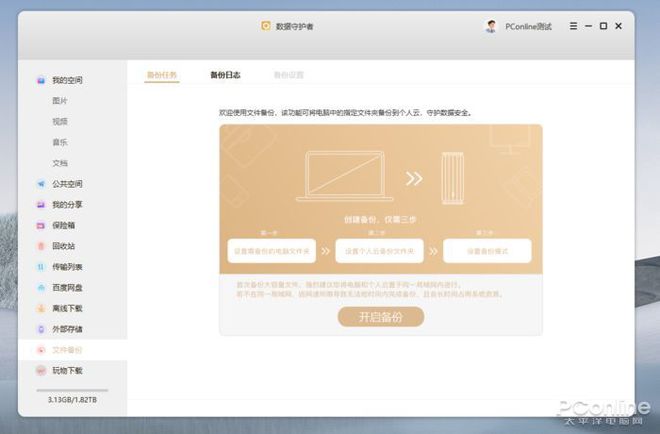Click the 我的分享 sidebar icon

tap(41, 205)
